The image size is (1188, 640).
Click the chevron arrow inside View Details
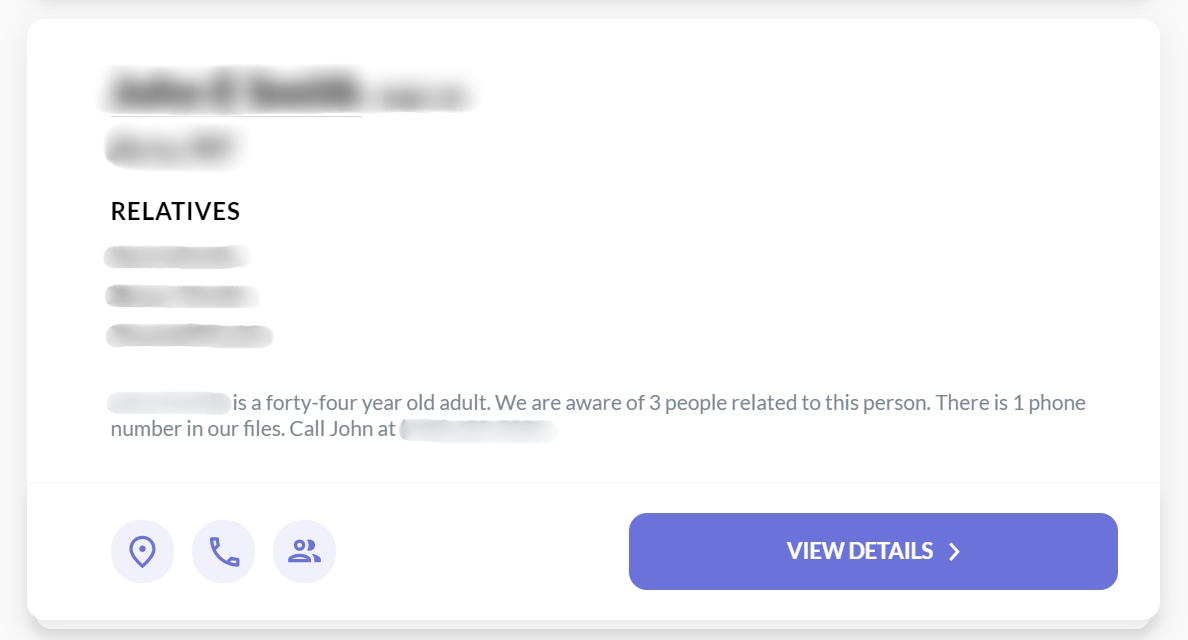[x=955, y=551]
